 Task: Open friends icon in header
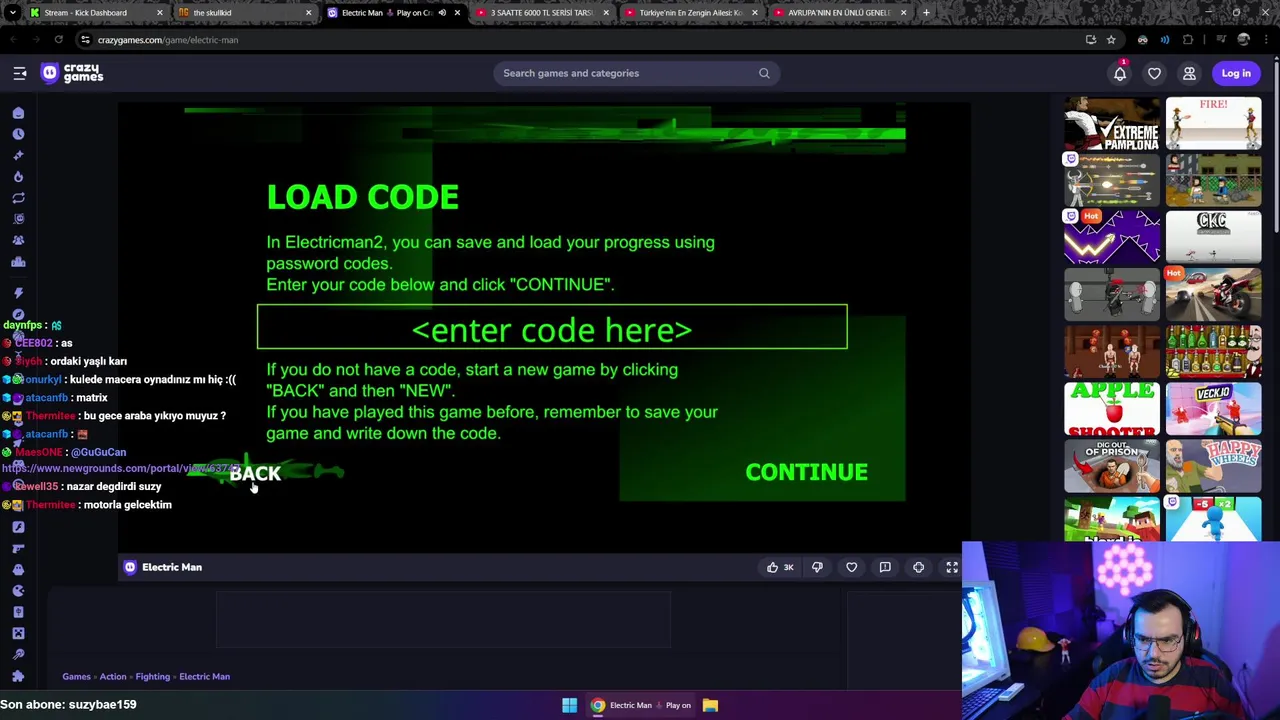coord(1189,73)
